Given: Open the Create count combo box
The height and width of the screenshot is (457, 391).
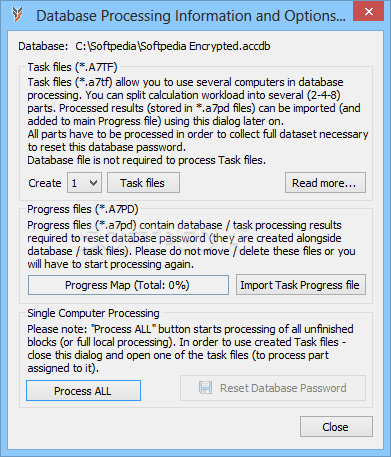Looking at the screenshot, I should (85, 183).
